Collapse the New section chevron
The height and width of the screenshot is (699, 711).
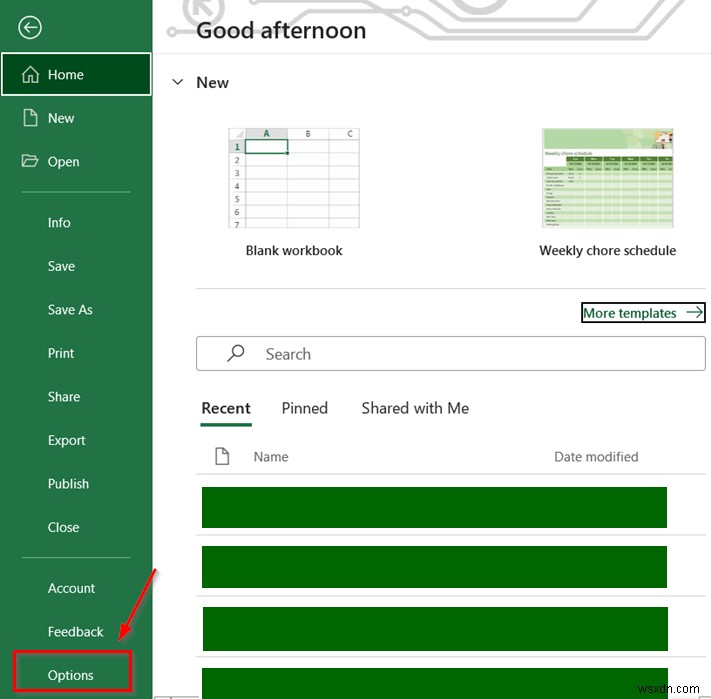click(x=178, y=82)
